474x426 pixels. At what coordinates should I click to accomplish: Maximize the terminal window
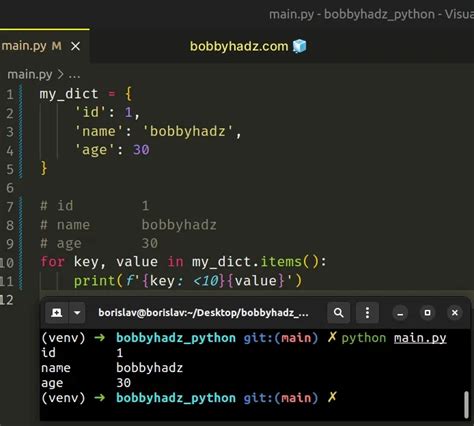coord(427,313)
